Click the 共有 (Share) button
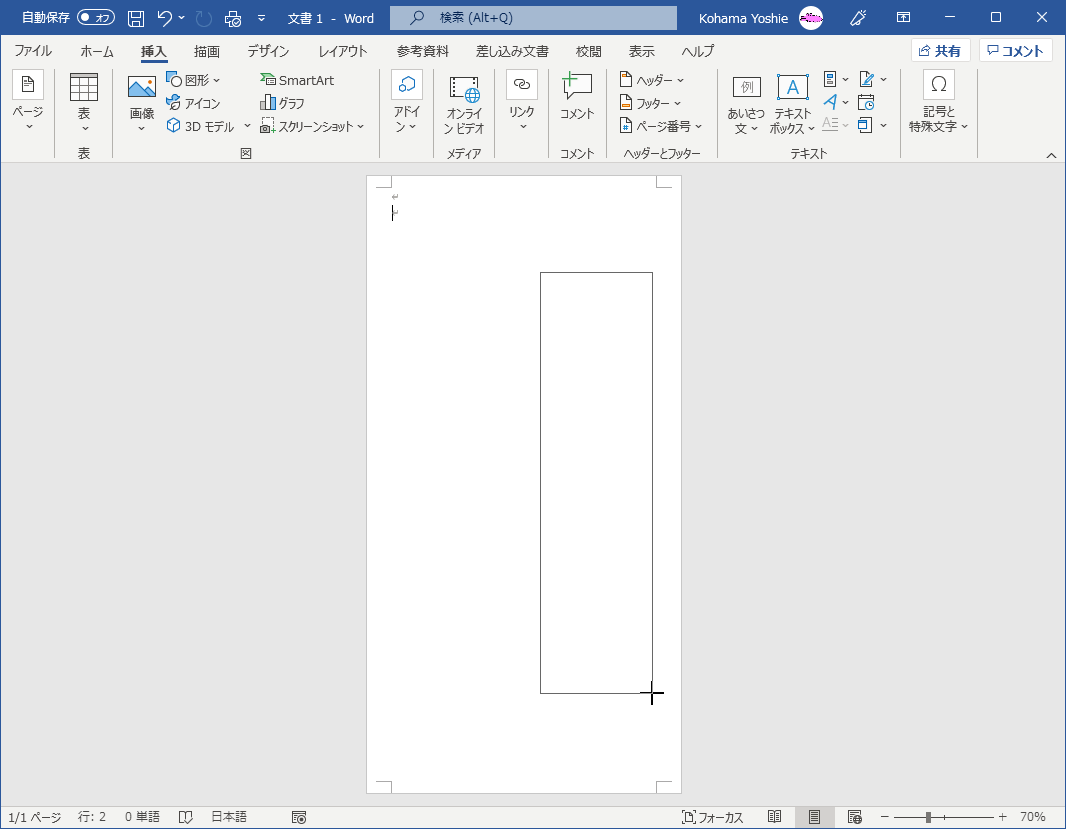Image resolution: width=1066 pixels, height=829 pixels. coord(940,51)
